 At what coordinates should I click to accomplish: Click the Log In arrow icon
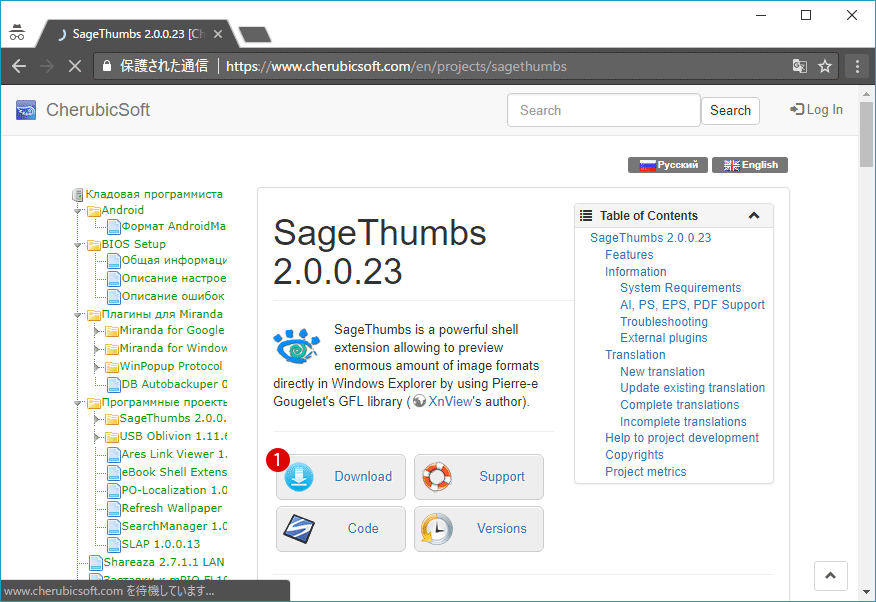(797, 109)
